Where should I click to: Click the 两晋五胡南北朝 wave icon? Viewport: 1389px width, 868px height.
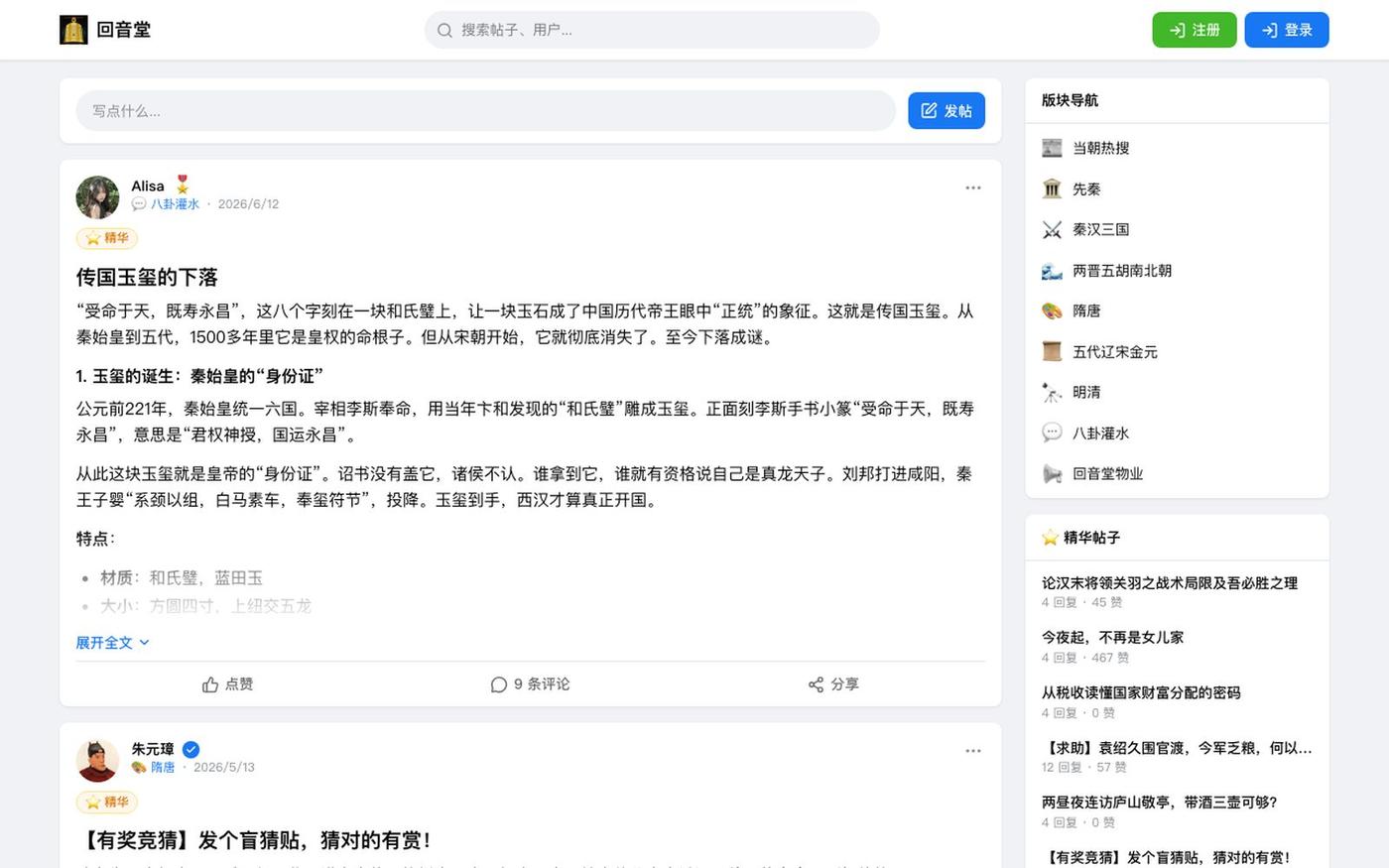pos(1052,270)
